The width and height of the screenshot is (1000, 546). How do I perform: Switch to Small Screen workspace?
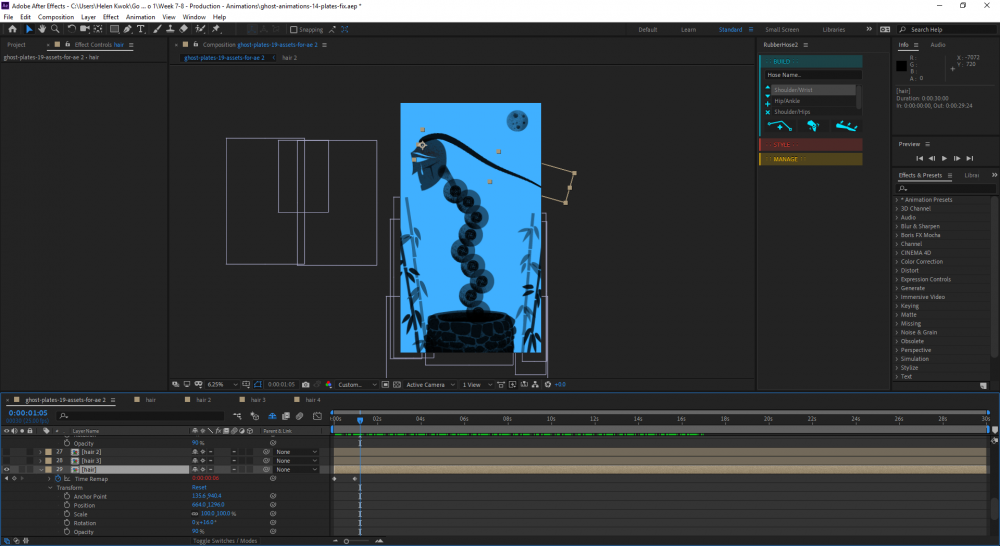click(782, 29)
